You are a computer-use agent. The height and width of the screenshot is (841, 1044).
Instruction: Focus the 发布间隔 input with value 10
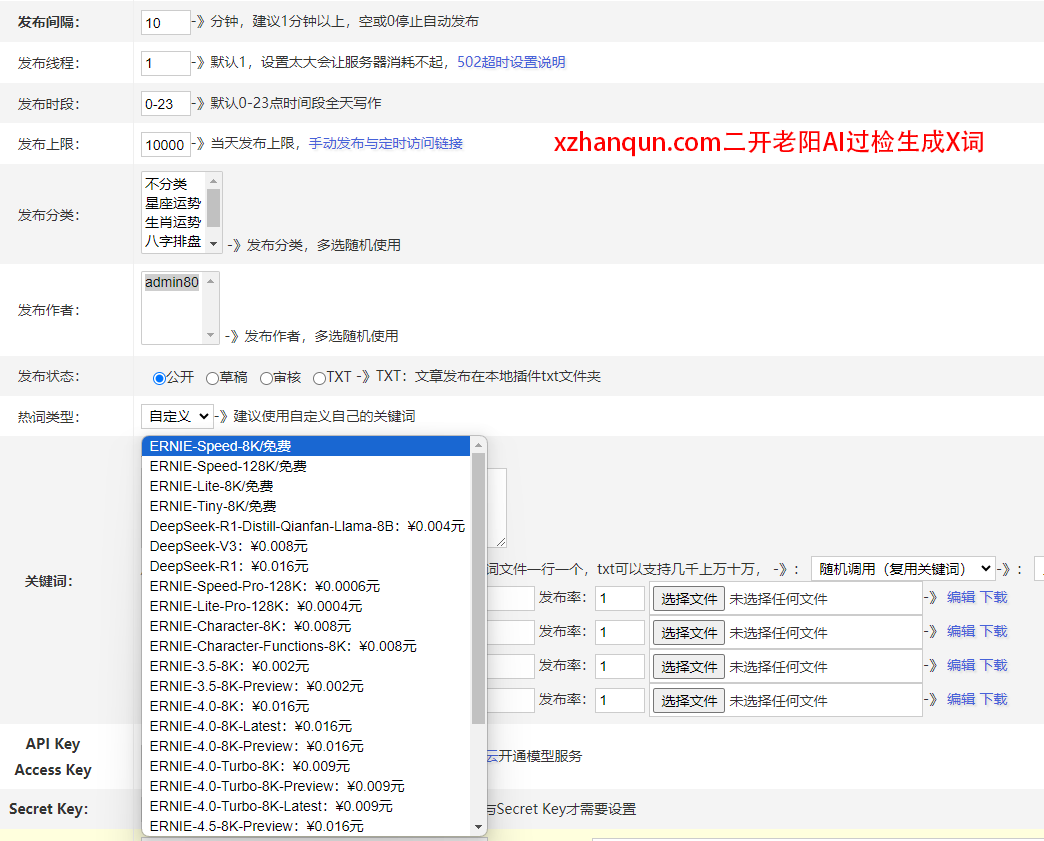166,23
